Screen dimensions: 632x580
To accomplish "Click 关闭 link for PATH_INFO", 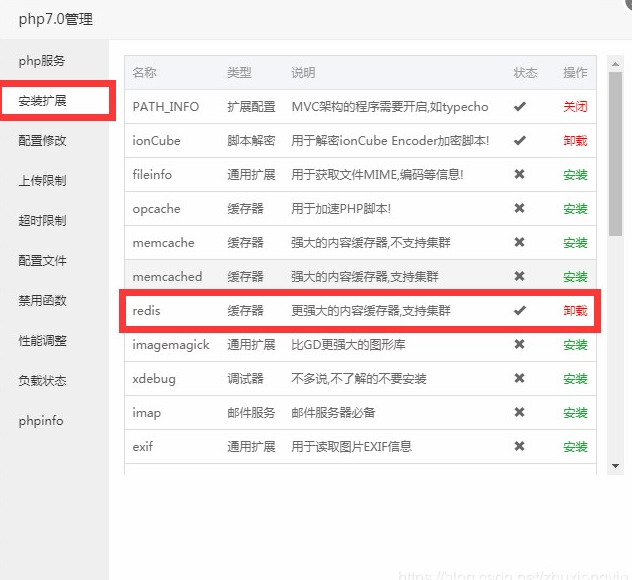I will pos(575,107).
